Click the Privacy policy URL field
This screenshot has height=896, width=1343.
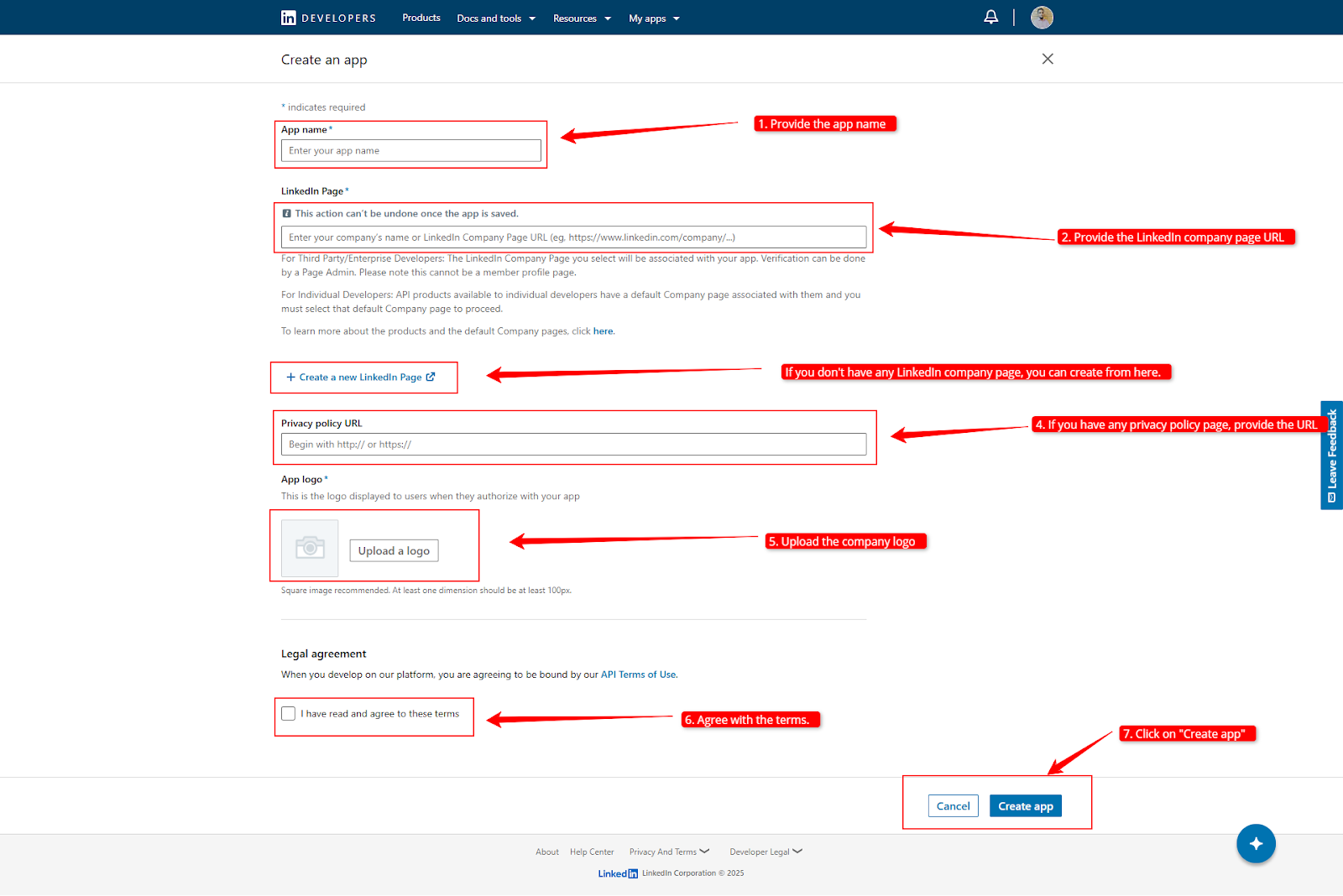[x=574, y=445]
